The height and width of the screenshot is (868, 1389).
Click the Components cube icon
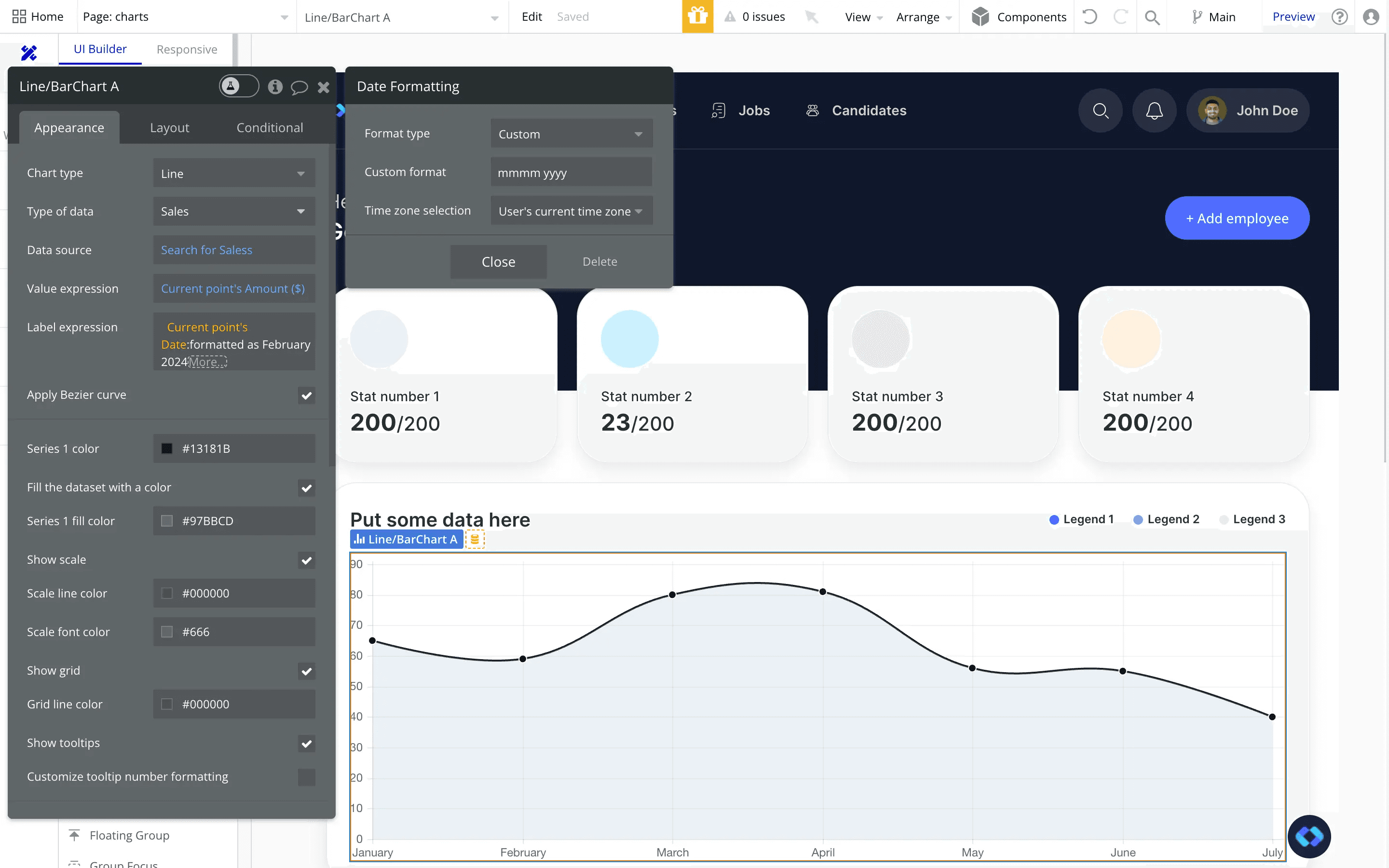point(981,17)
